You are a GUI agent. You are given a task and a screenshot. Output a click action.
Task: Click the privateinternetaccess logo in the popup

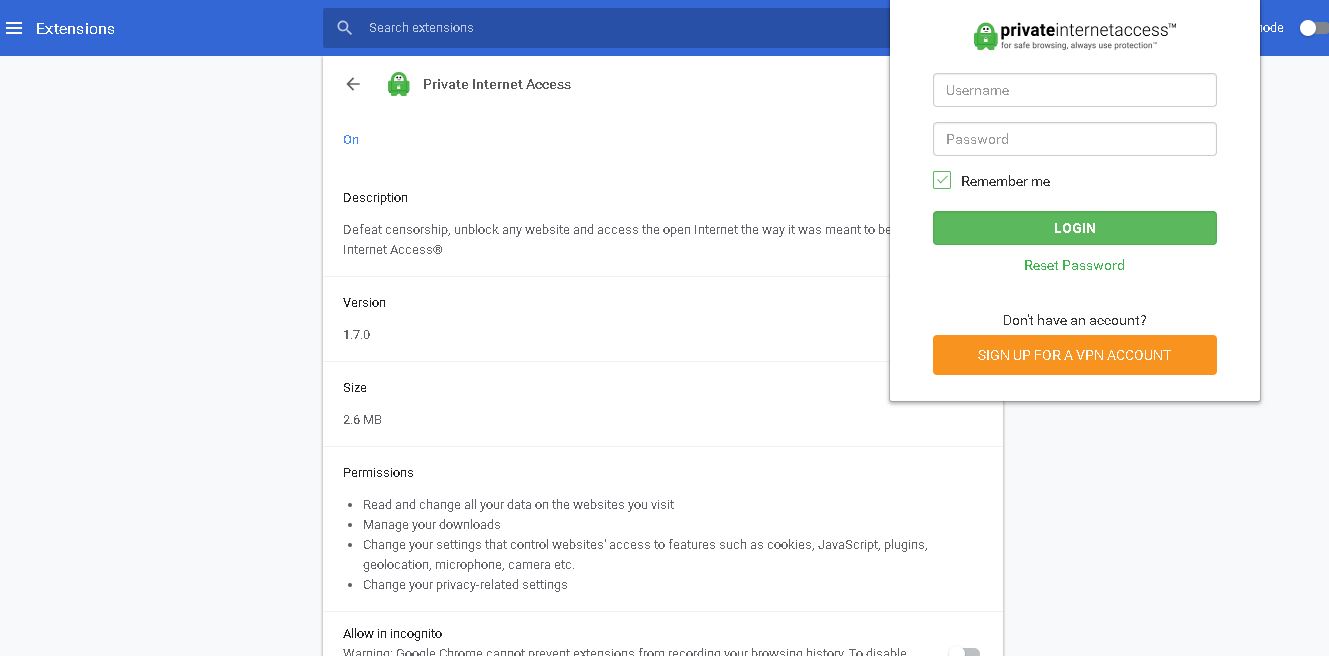tap(1074, 36)
